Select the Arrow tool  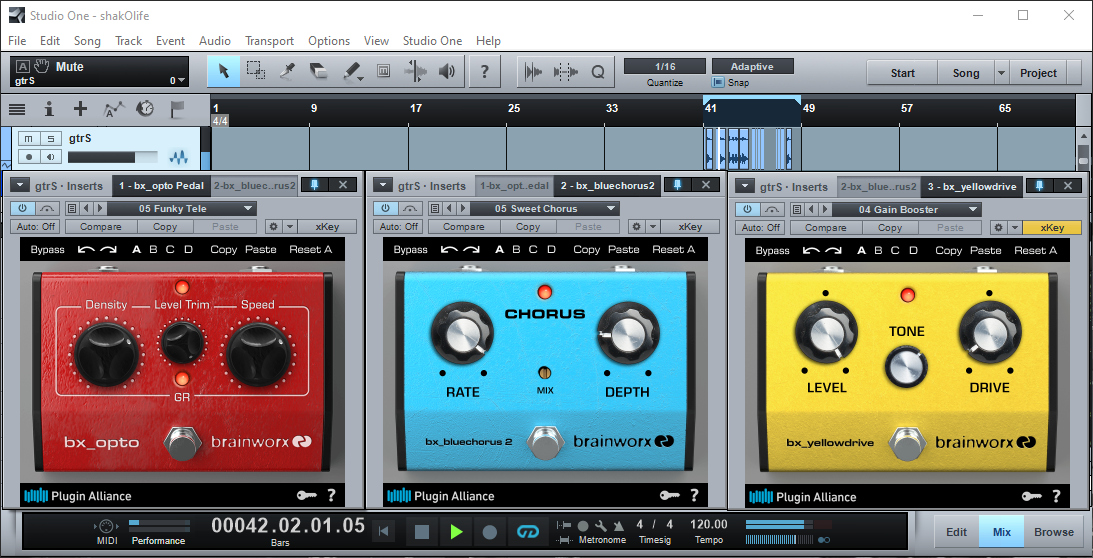[224, 71]
